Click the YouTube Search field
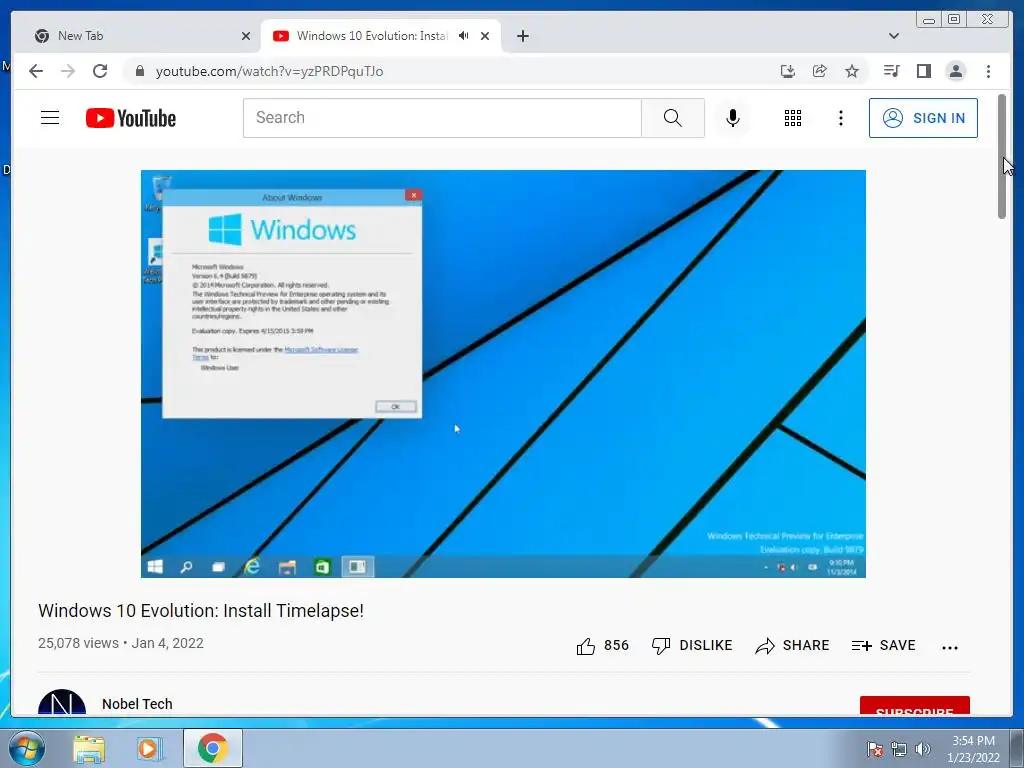The image size is (1024, 768). pos(442,118)
